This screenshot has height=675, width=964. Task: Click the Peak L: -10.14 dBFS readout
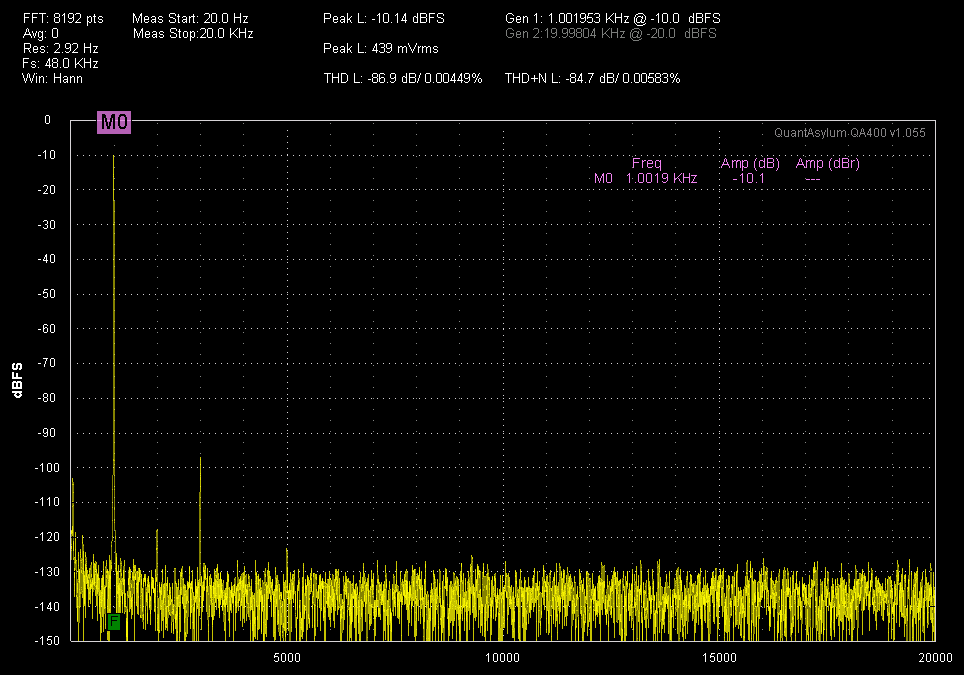click(383, 18)
